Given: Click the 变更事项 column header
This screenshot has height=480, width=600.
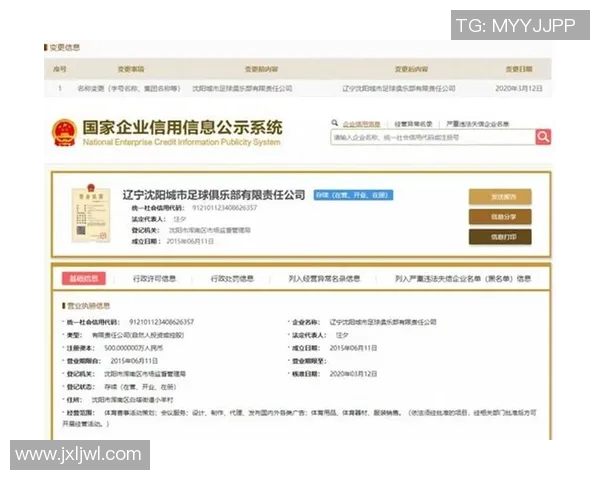Looking at the screenshot, I should pyautogui.click(x=131, y=69).
